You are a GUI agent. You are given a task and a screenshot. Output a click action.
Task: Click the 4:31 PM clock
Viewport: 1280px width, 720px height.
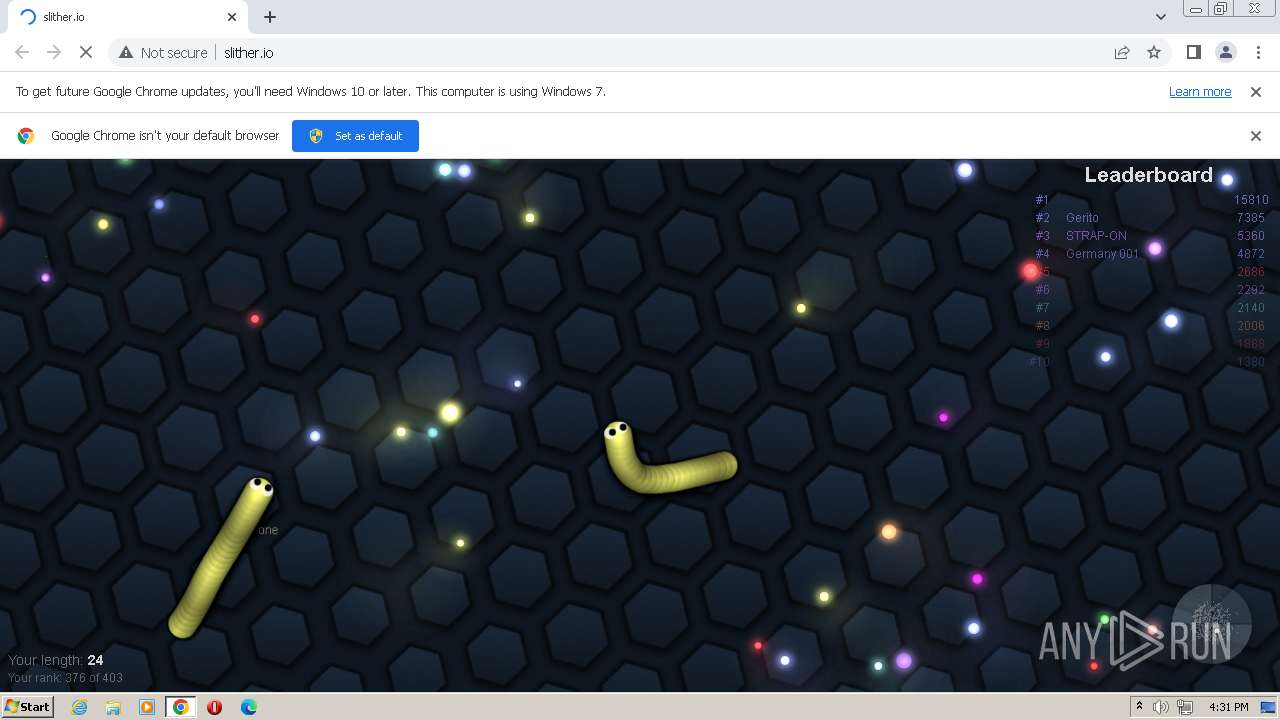coord(1229,707)
